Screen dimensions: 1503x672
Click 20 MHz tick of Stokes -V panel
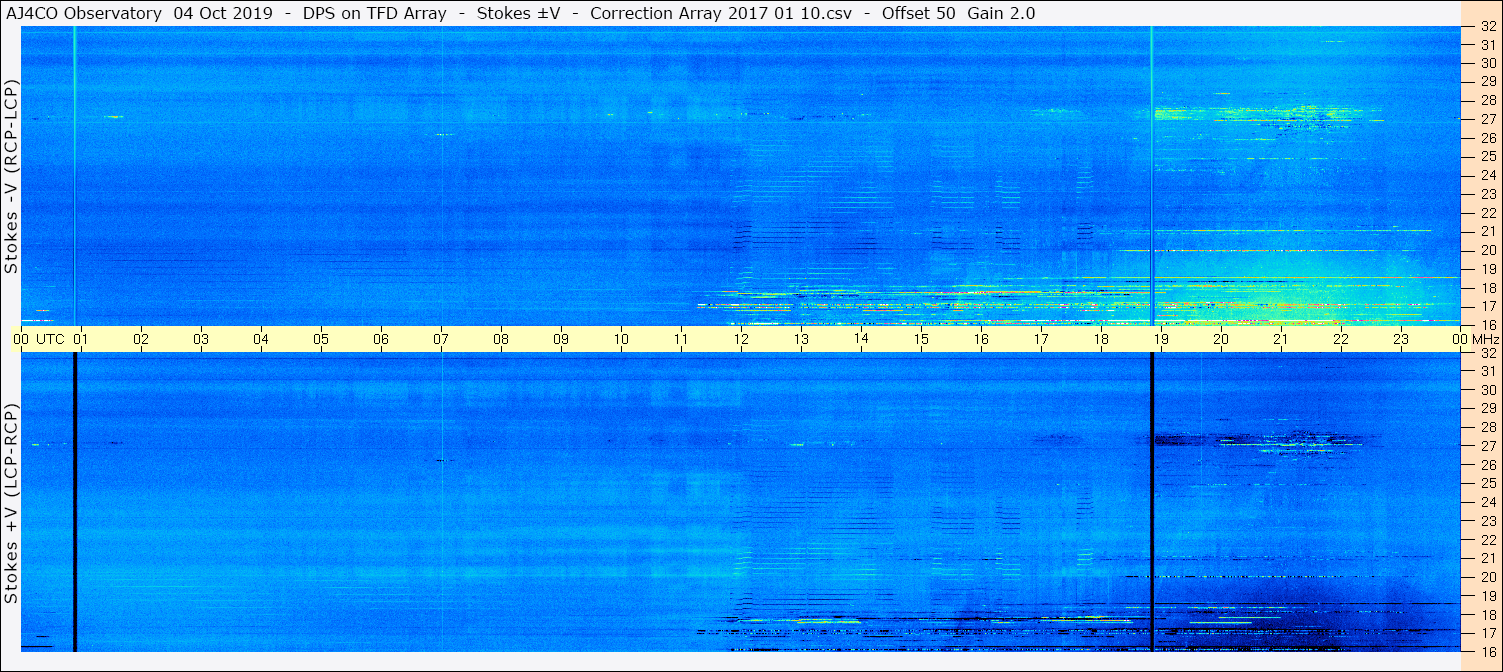(1487, 250)
